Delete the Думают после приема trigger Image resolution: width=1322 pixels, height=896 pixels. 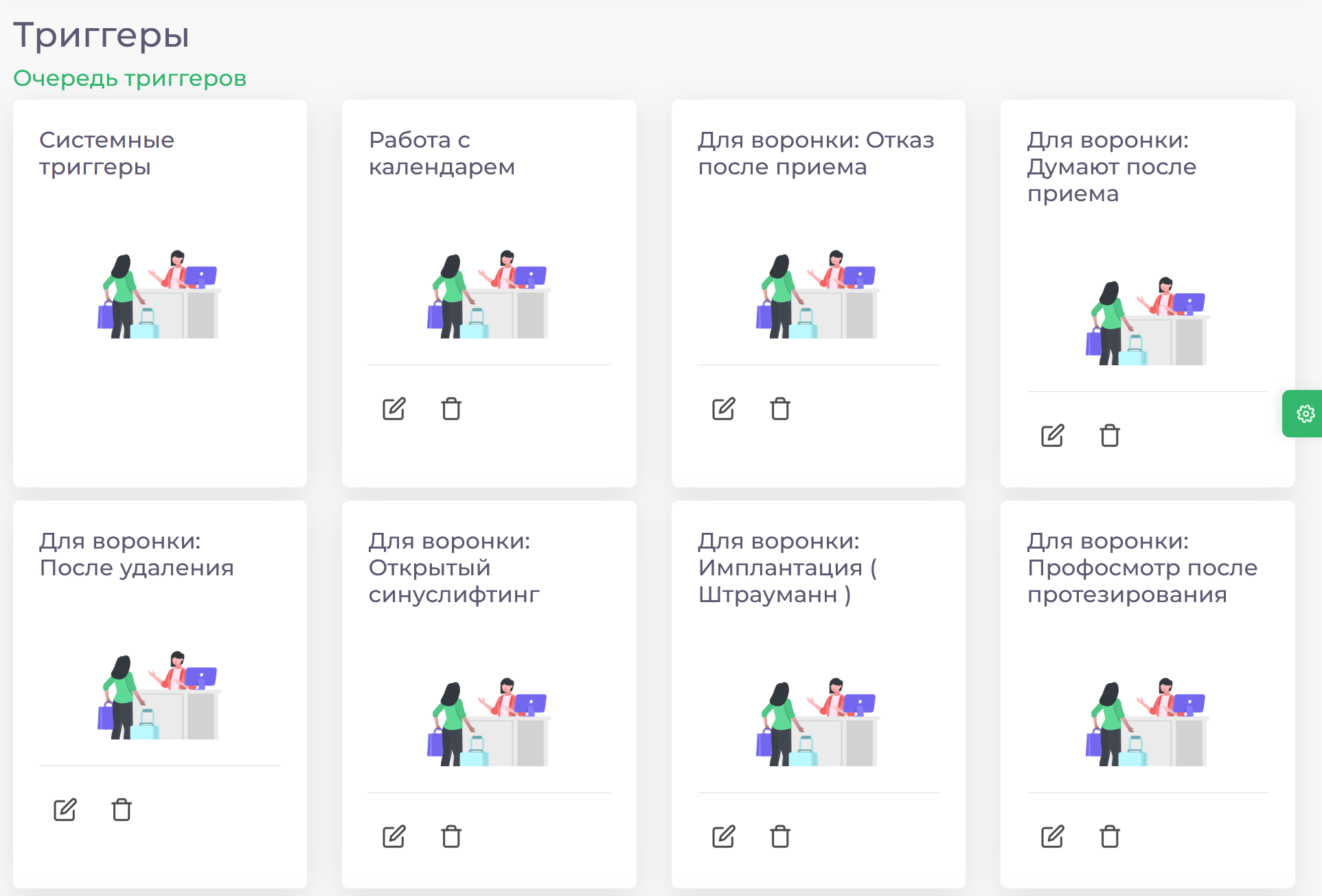(x=1110, y=435)
